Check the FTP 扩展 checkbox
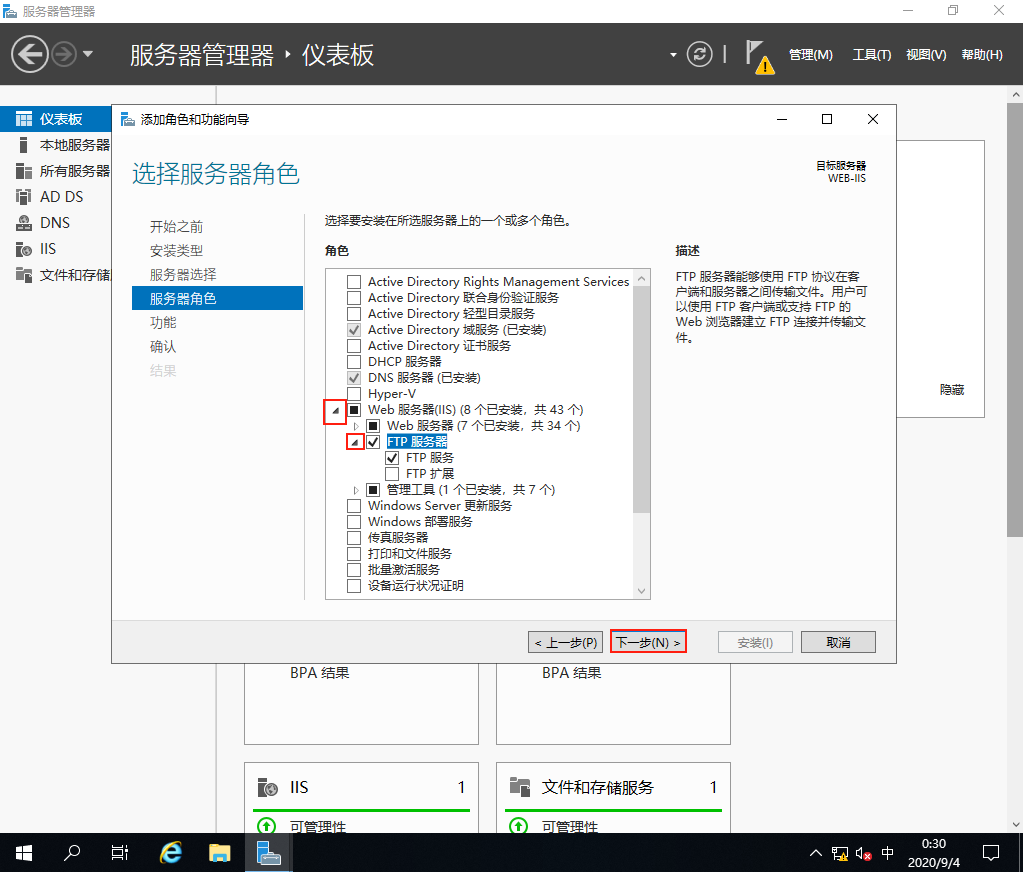This screenshot has width=1023, height=872. point(392,474)
